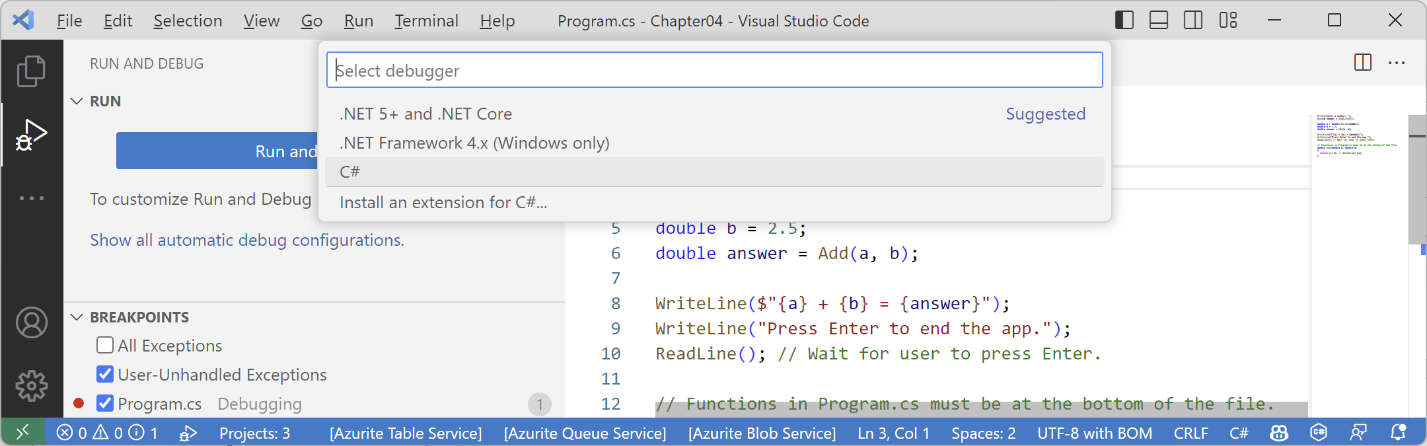
Task: Toggle bottom panel layout icon
Action: (x=1159, y=20)
